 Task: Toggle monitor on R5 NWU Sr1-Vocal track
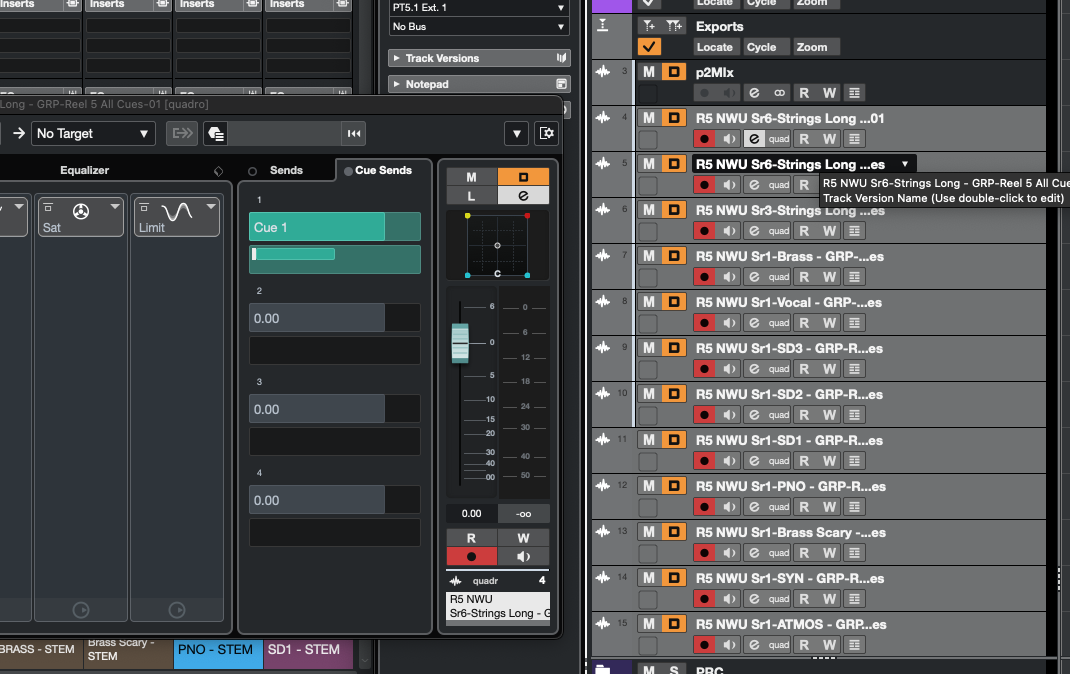tap(729, 323)
